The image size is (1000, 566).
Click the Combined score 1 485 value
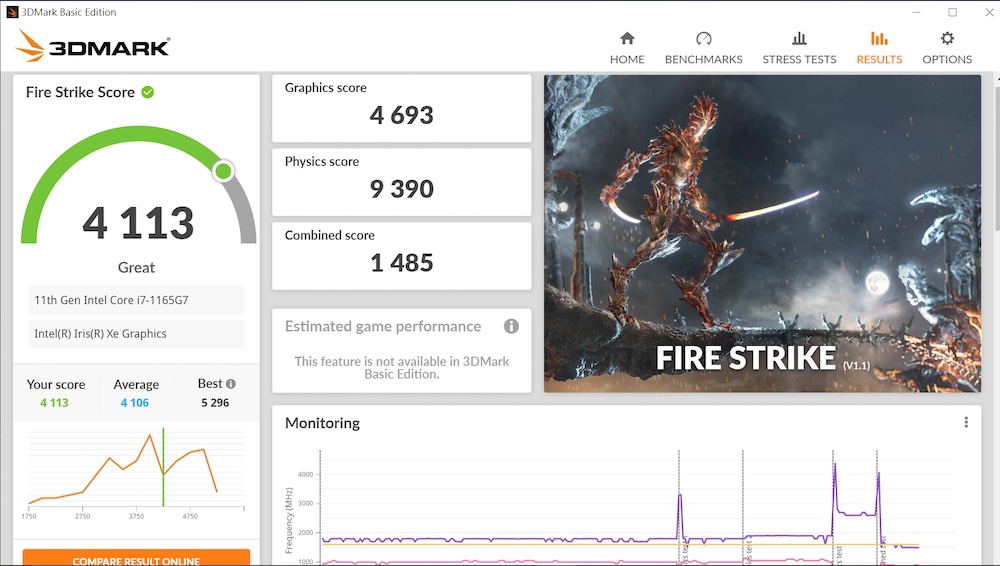tap(401, 263)
